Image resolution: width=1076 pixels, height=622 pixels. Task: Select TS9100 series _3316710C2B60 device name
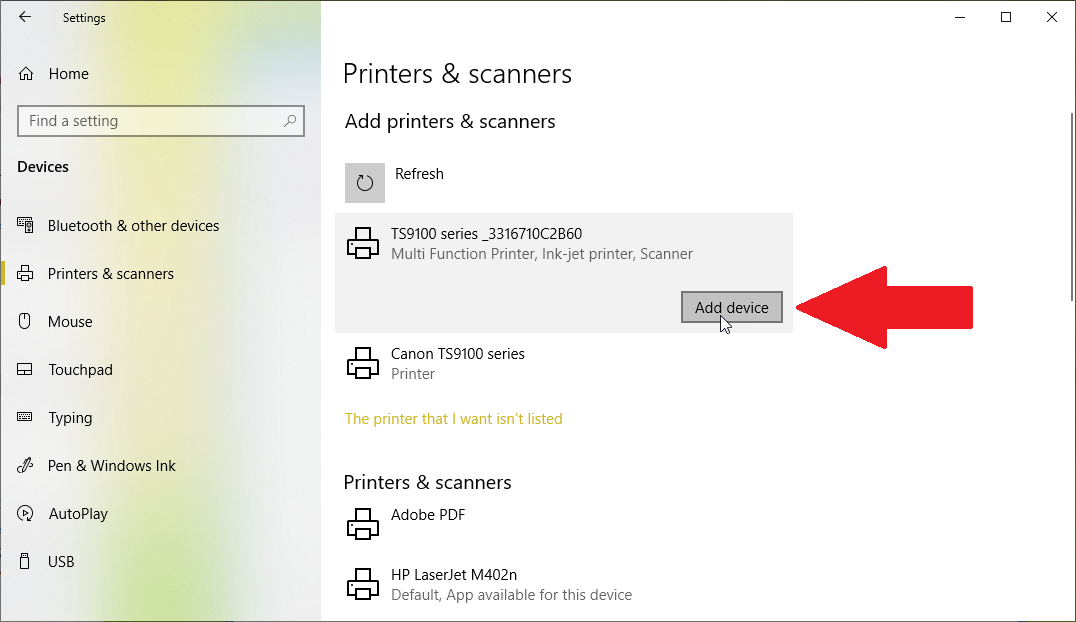point(486,233)
